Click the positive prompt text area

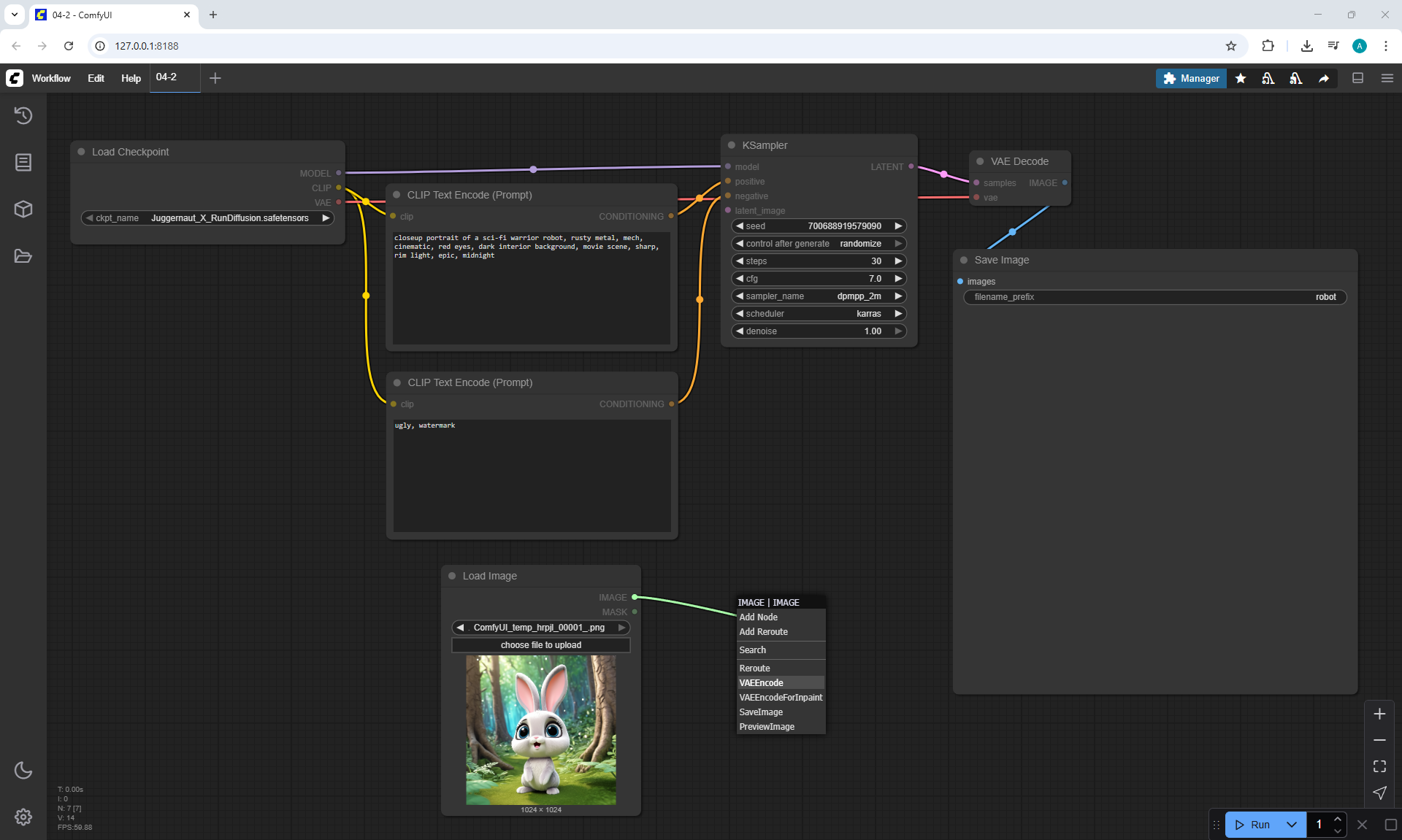[531, 288]
